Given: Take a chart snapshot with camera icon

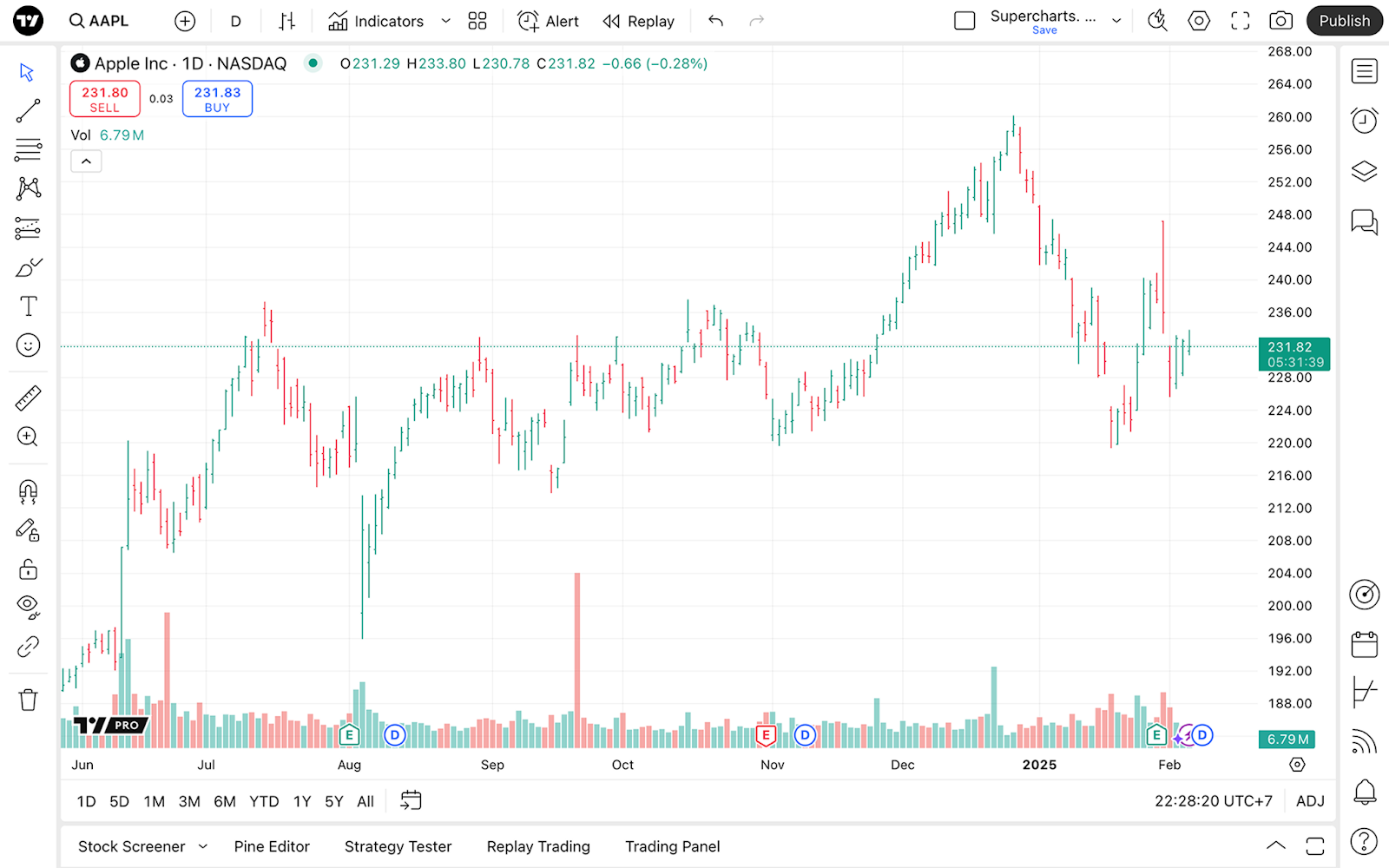Looking at the screenshot, I should pos(1280,21).
